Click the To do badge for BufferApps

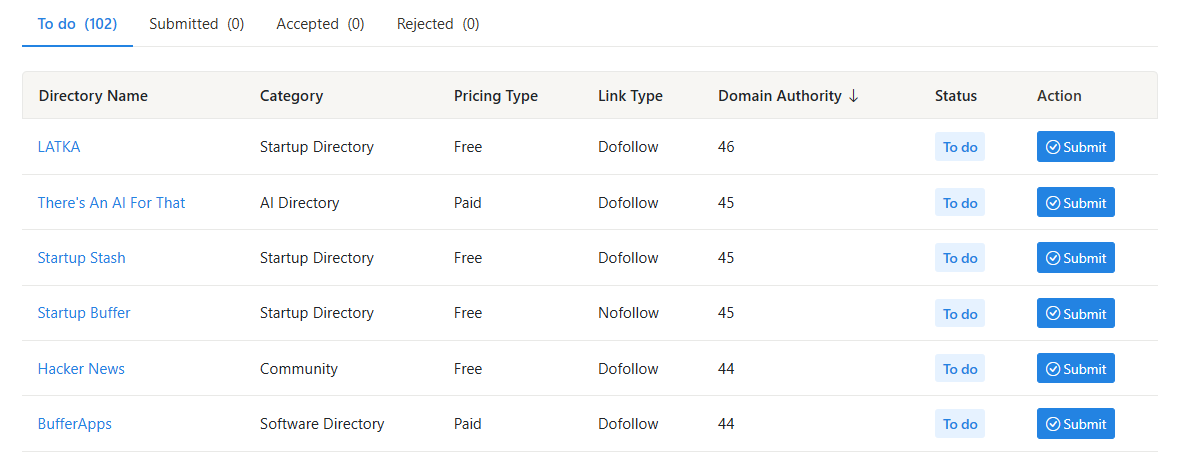(959, 424)
